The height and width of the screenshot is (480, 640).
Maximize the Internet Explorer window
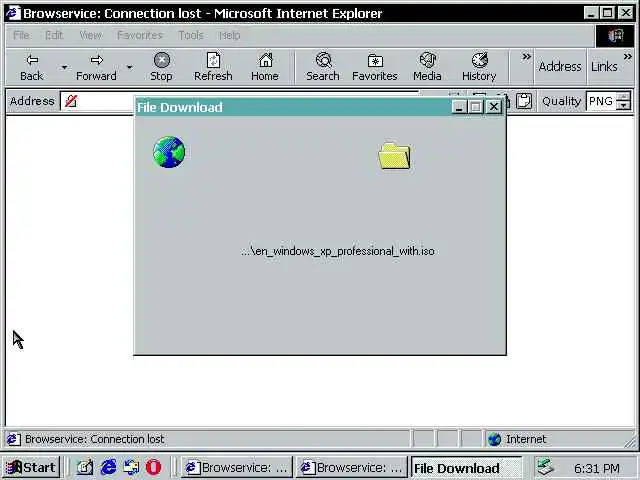click(607, 13)
